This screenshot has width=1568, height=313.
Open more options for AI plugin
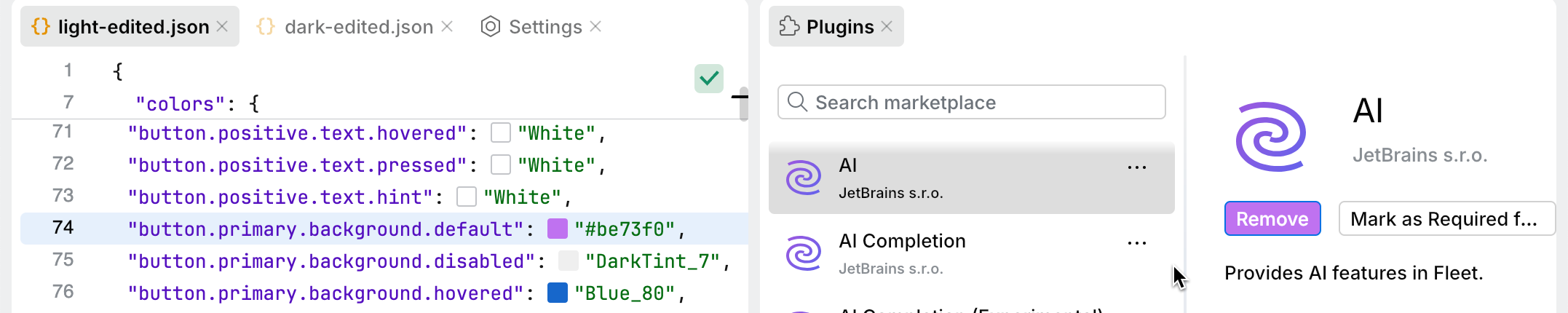[x=1136, y=167]
